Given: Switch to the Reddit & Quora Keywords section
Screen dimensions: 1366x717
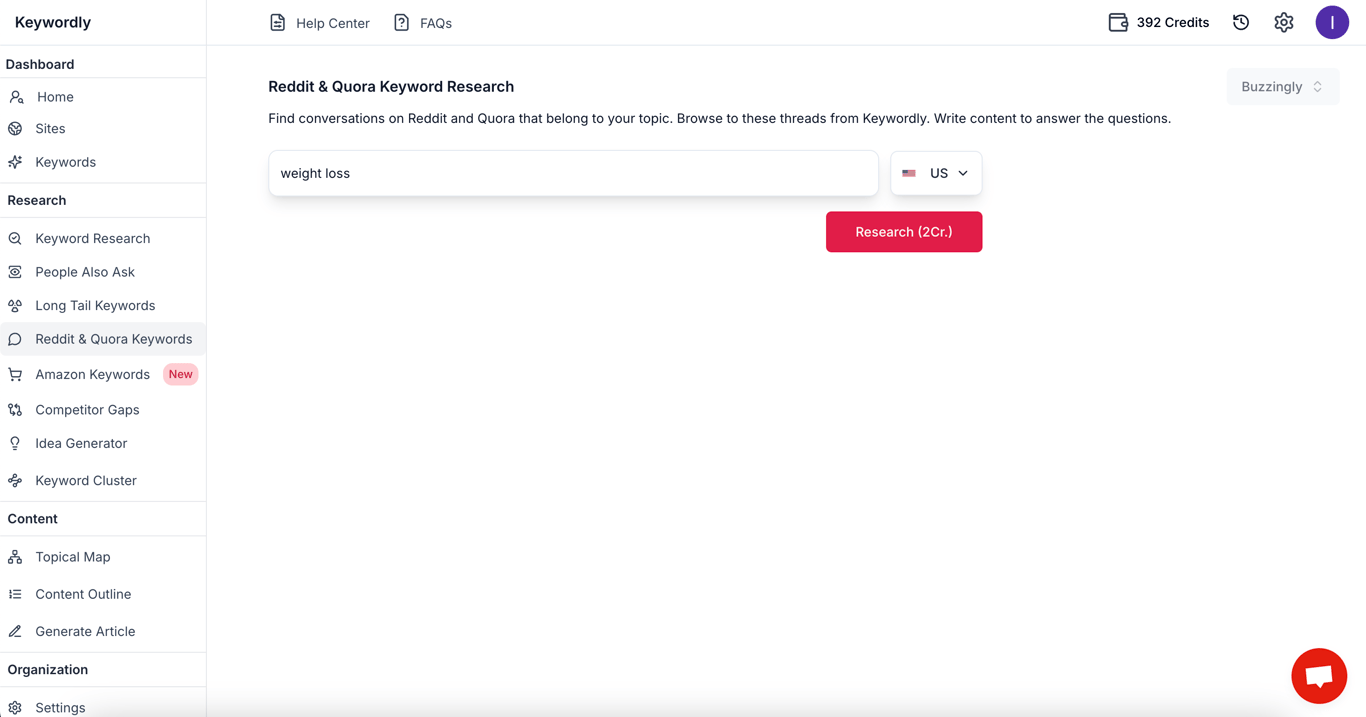Looking at the screenshot, I should [114, 339].
